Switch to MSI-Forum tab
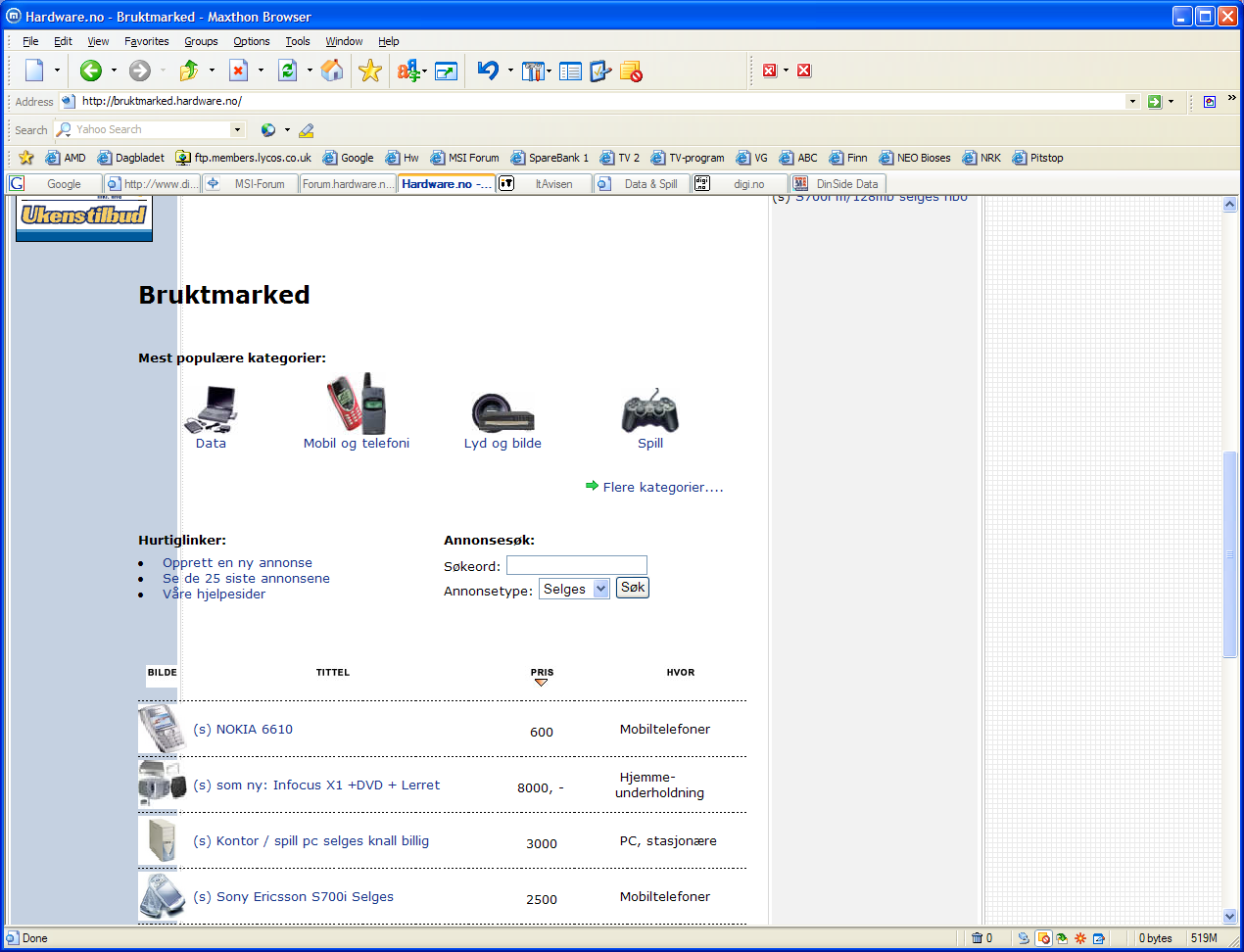The width and height of the screenshot is (1244, 952). click(249, 183)
